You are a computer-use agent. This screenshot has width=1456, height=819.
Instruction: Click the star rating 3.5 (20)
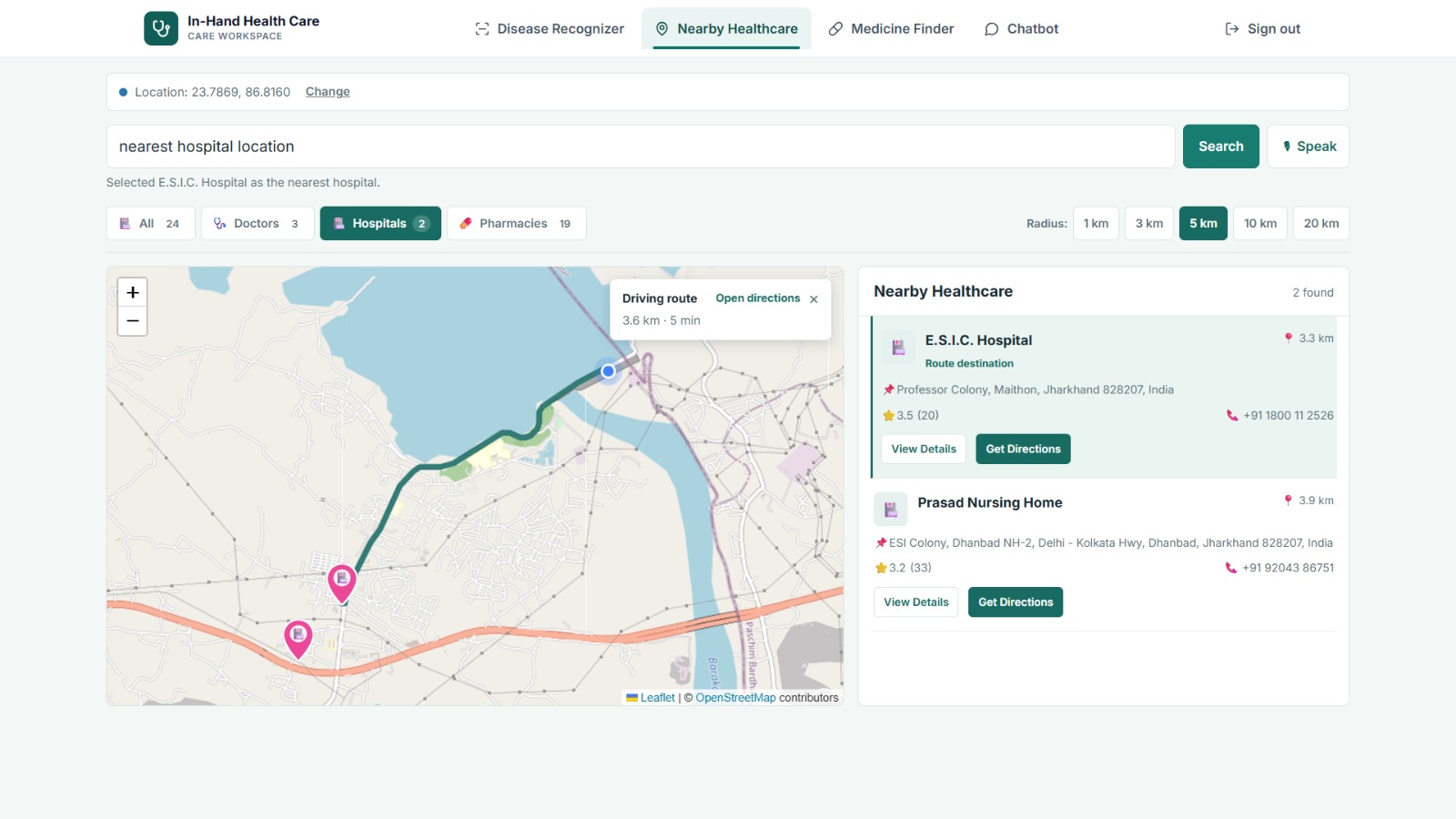[x=911, y=415]
